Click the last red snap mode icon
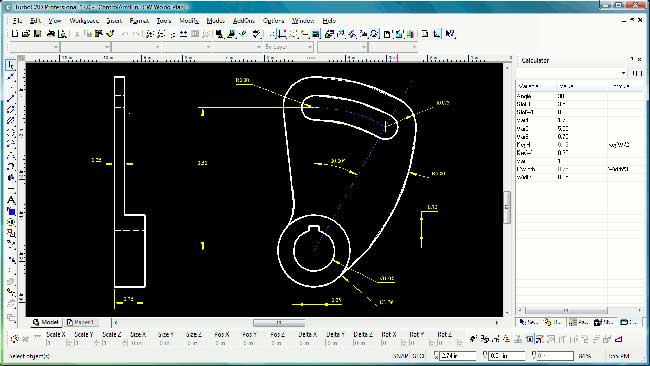650x366 pixels. point(618,339)
